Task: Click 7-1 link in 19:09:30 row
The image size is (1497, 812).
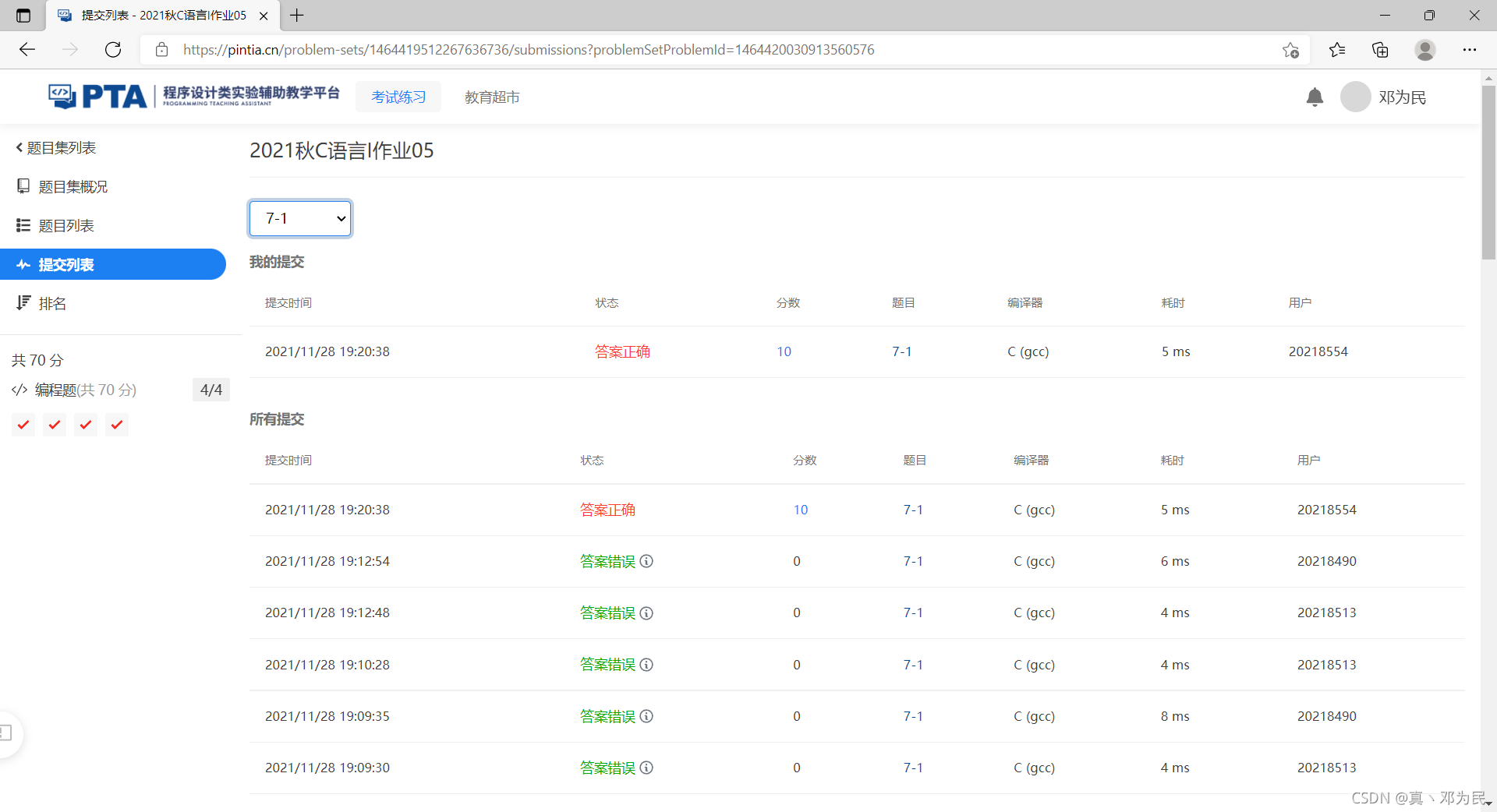Action: (913, 768)
